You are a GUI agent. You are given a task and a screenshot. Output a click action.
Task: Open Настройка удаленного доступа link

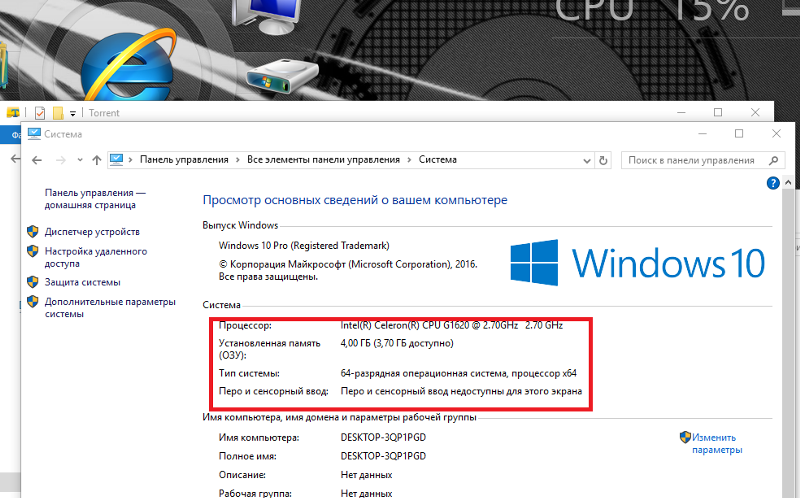click(96, 257)
